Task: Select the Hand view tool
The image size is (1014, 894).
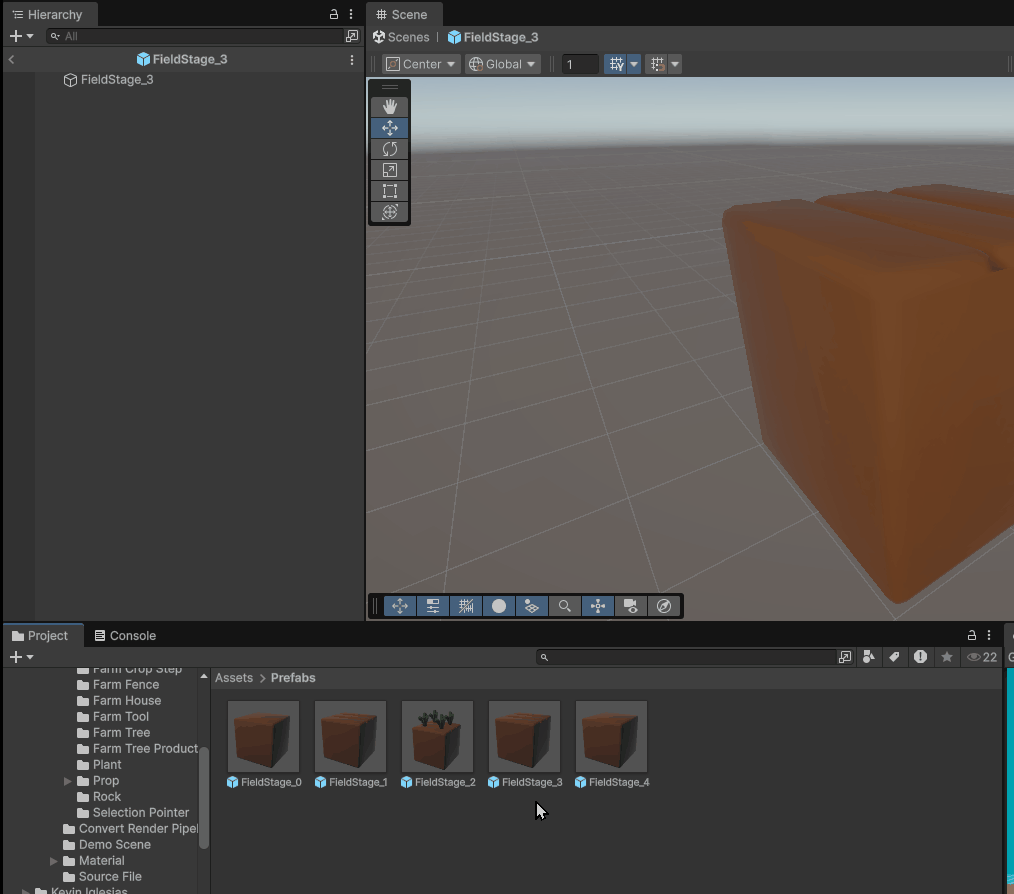Action: [390, 106]
